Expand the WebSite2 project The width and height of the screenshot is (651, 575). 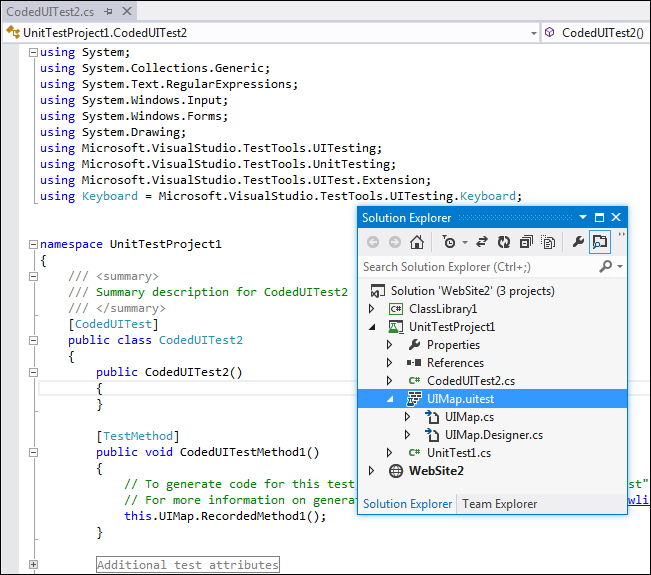(x=372, y=470)
